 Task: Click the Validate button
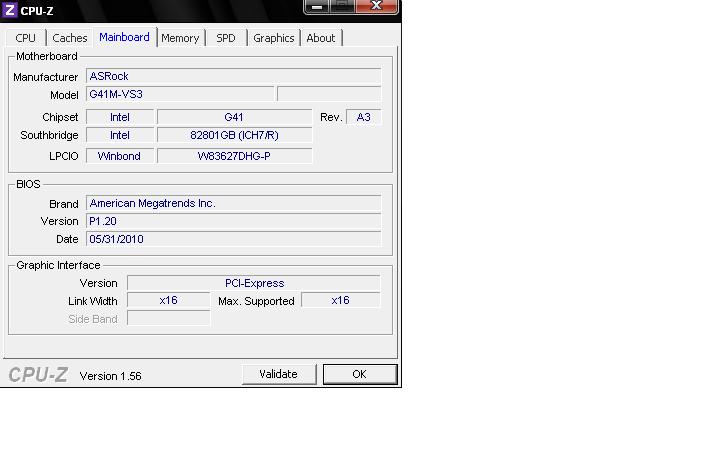(x=279, y=374)
